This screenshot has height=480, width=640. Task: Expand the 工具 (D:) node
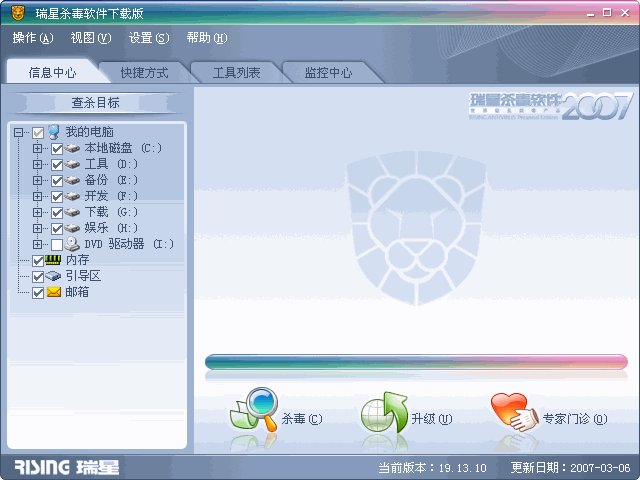click(38, 164)
